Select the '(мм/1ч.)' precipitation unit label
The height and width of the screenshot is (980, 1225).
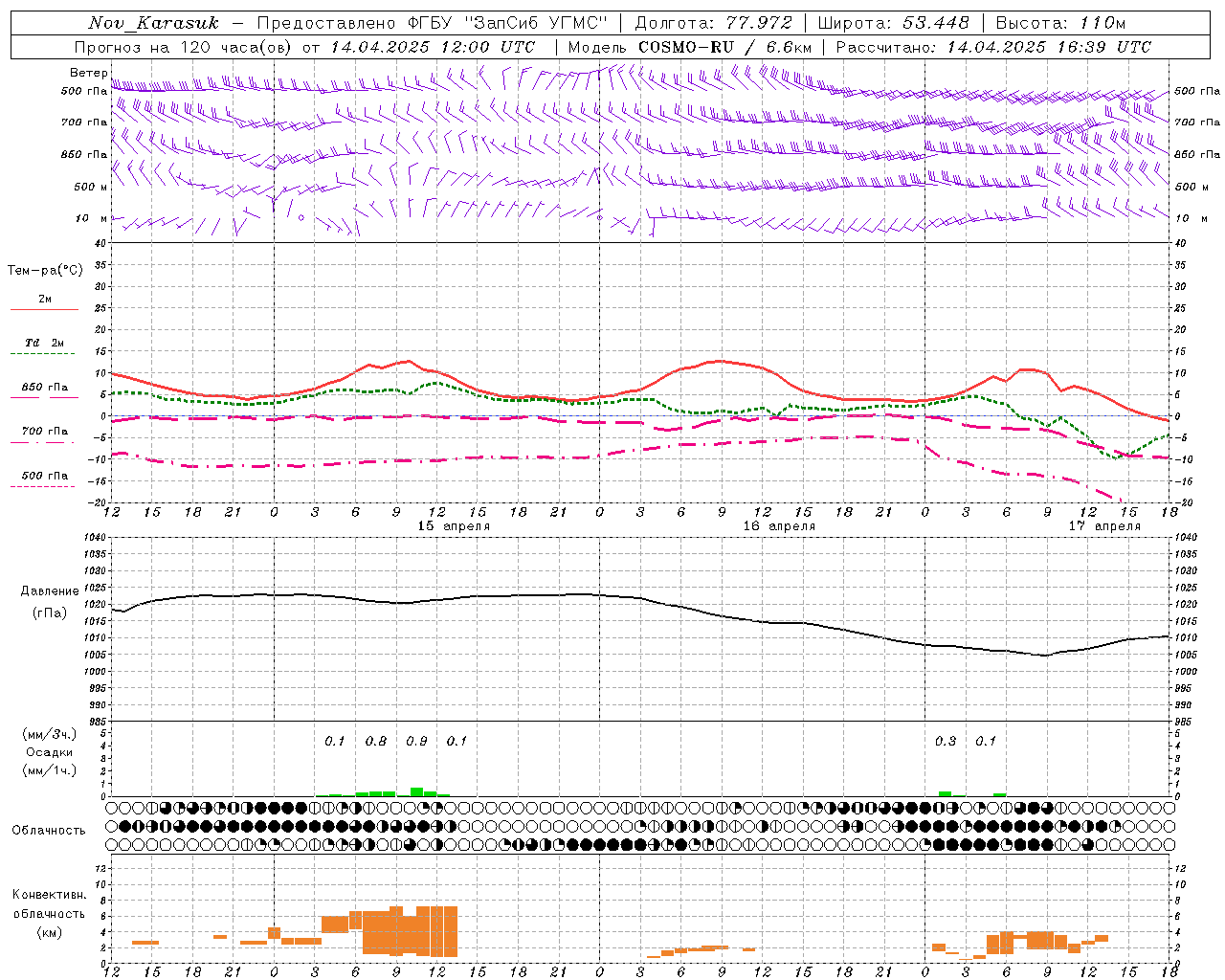click(x=50, y=770)
